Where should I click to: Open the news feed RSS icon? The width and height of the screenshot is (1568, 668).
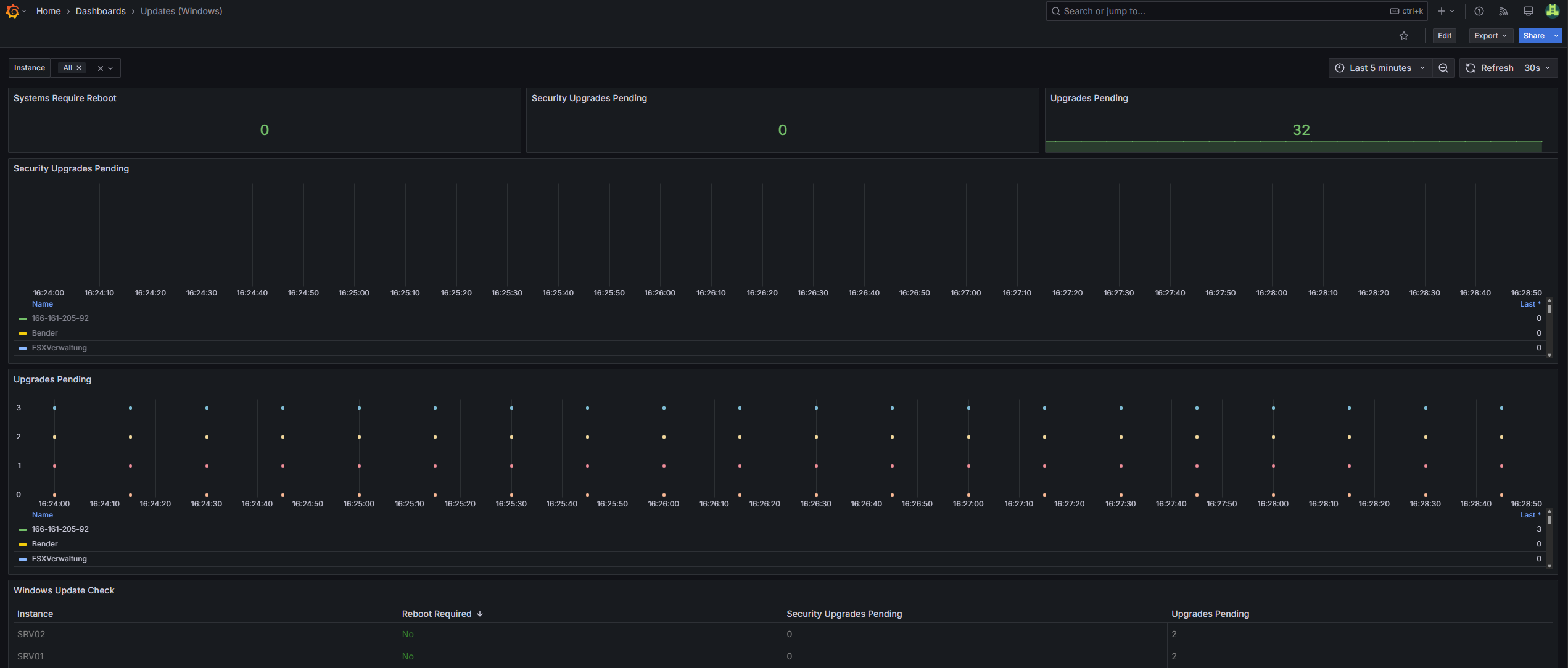tap(1503, 11)
